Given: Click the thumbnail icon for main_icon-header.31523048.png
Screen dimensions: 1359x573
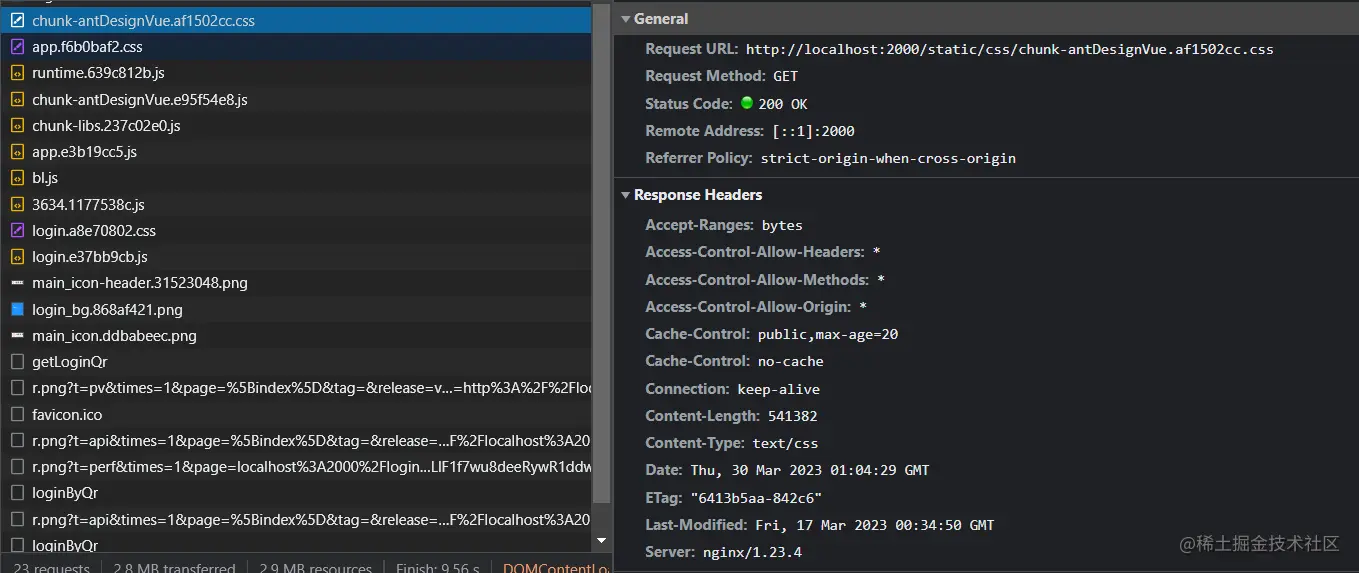Looking at the screenshot, I should 17,283.
